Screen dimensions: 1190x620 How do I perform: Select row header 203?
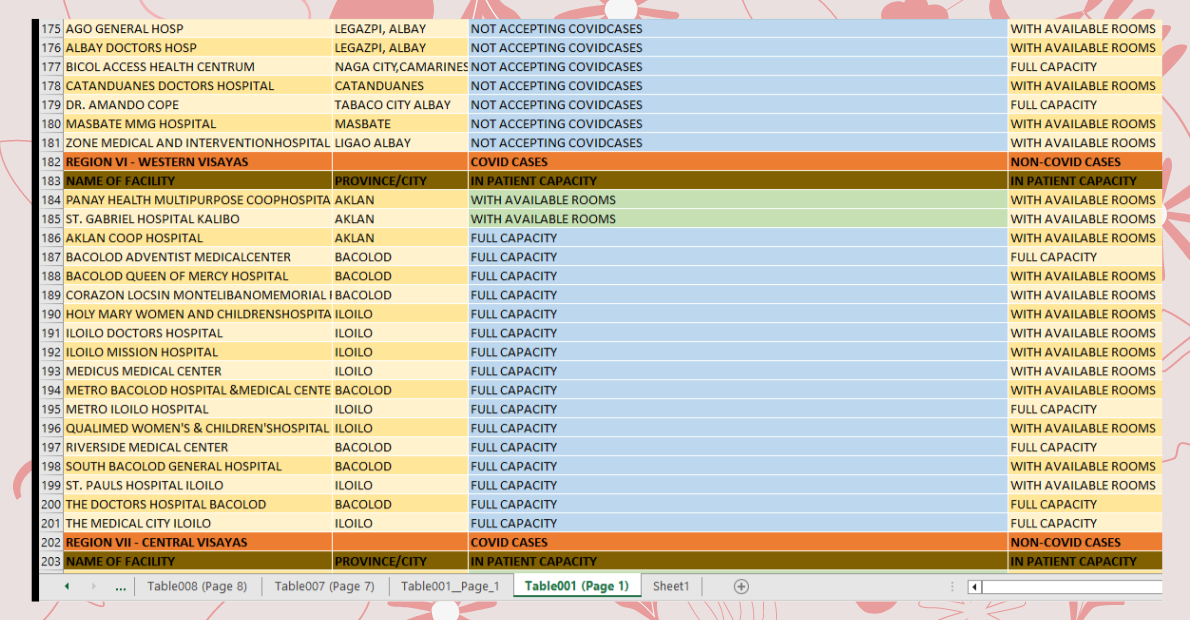(51, 562)
